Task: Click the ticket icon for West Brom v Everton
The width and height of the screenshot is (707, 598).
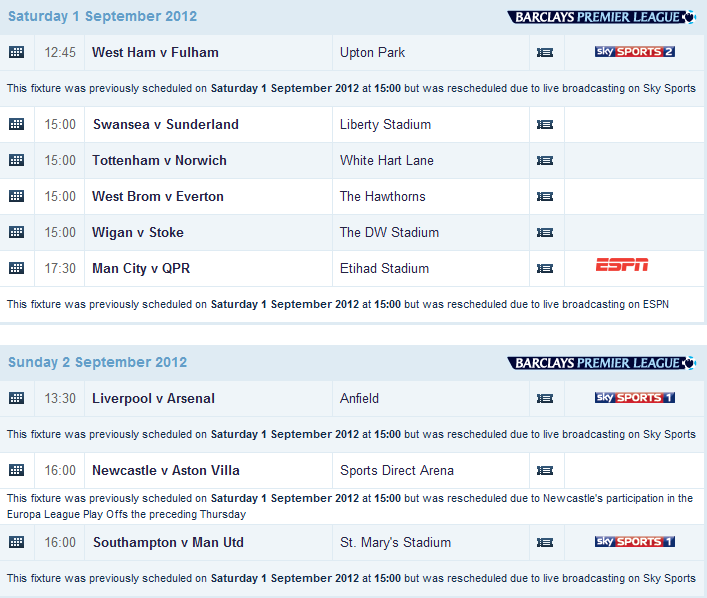Action: coord(545,196)
